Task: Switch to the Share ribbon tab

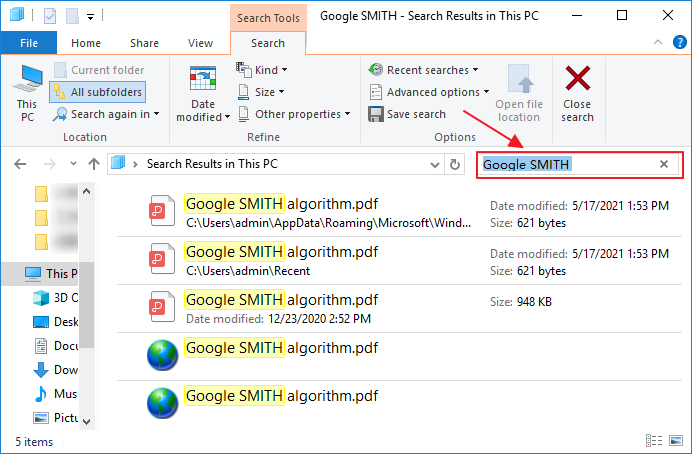Action: (144, 43)
